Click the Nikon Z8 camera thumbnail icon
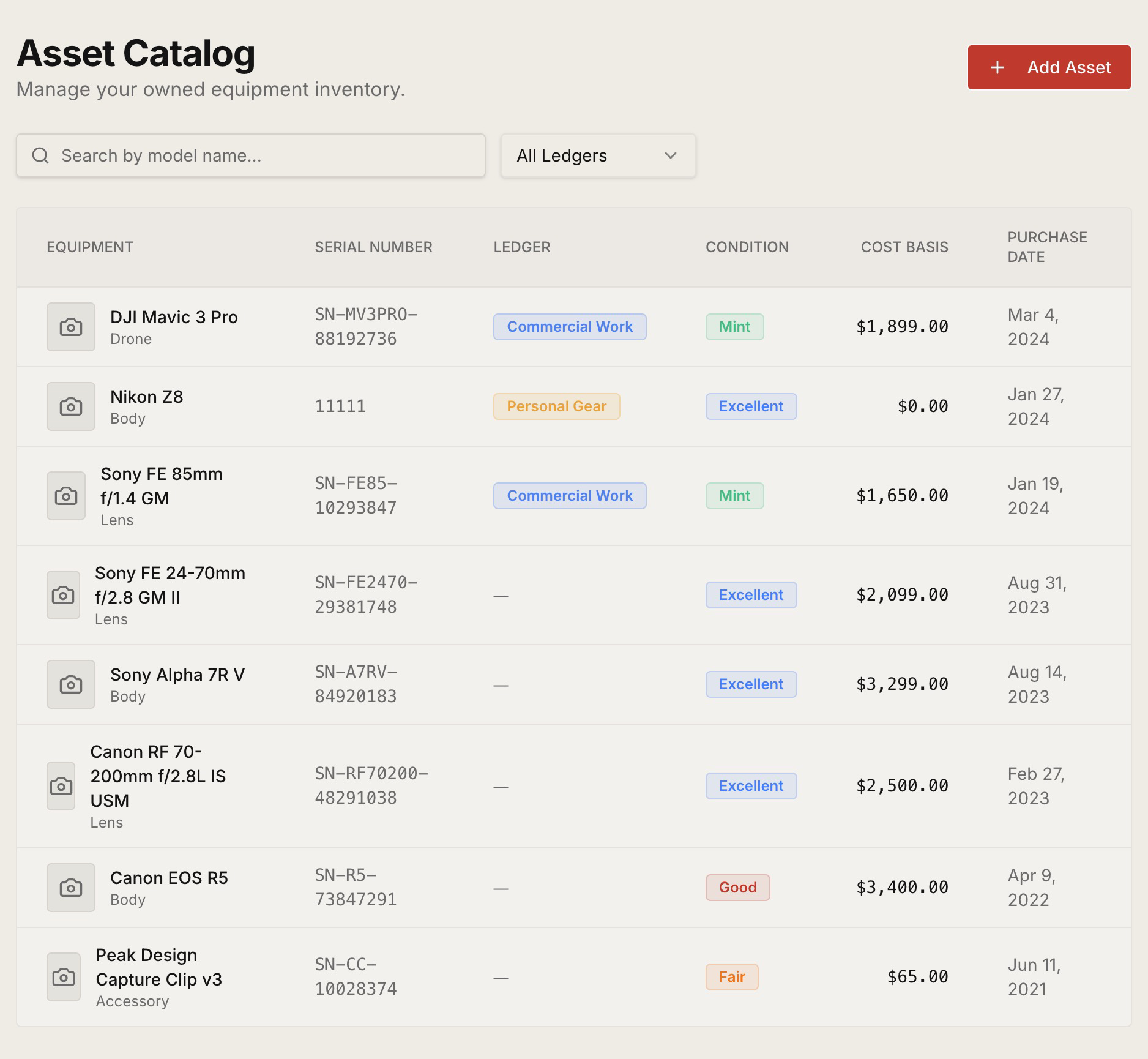The width and height of the screenshot is (1148, 1059). (71, 406)
